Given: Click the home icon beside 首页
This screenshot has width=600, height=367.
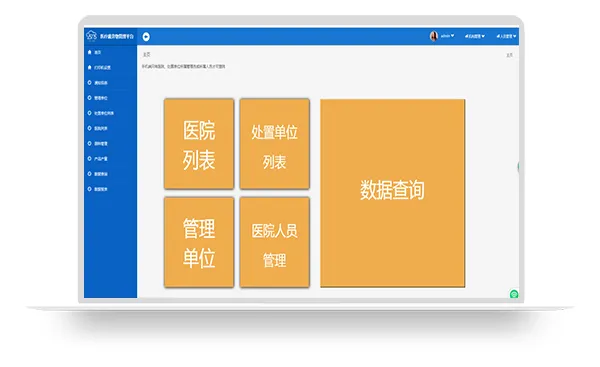Looking at the screenshot, I should 90,52.
